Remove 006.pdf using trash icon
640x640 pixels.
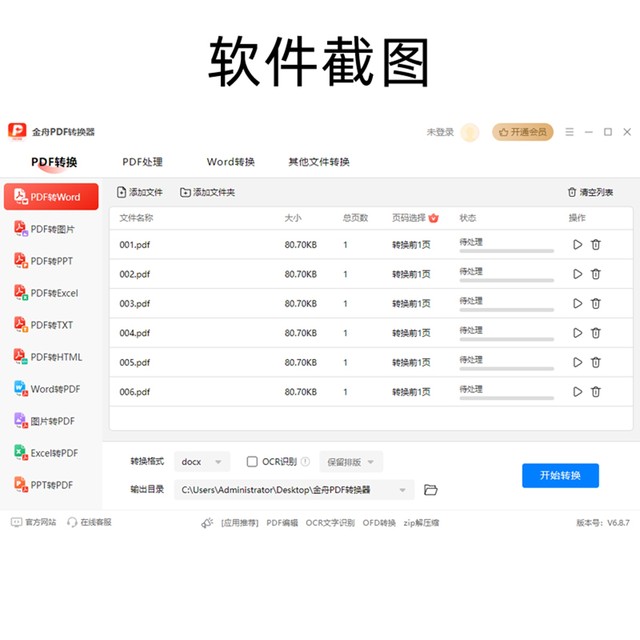[x=596, y=391]
